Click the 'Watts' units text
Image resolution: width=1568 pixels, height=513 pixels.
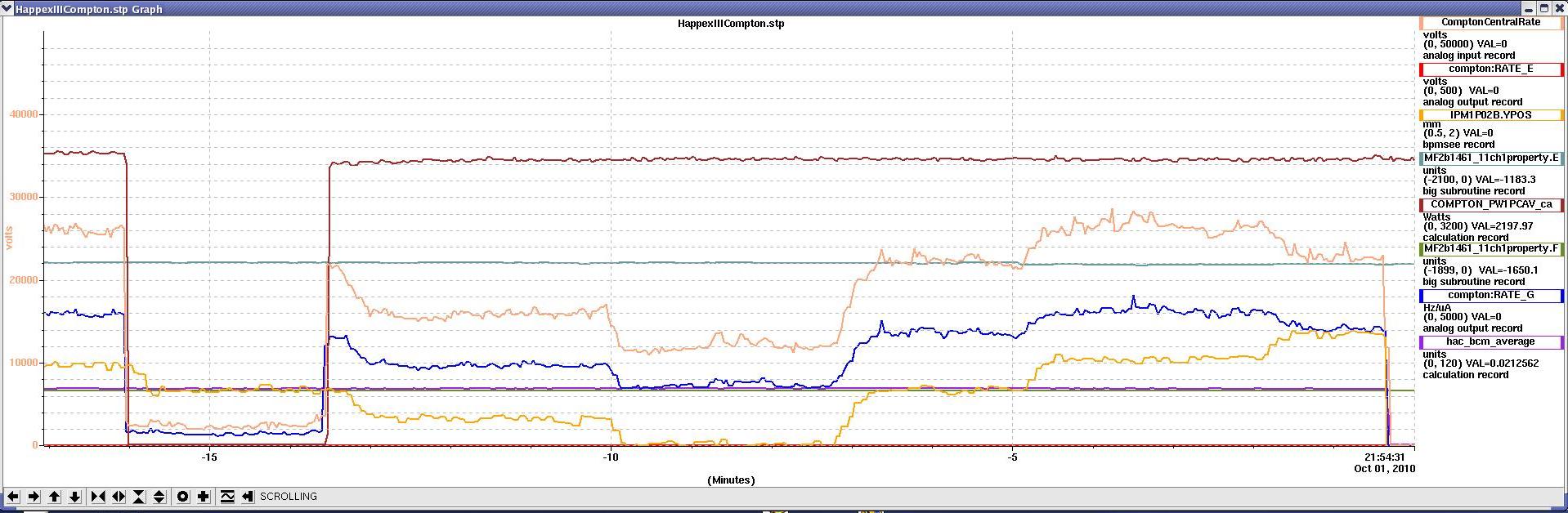[1438, 217]
